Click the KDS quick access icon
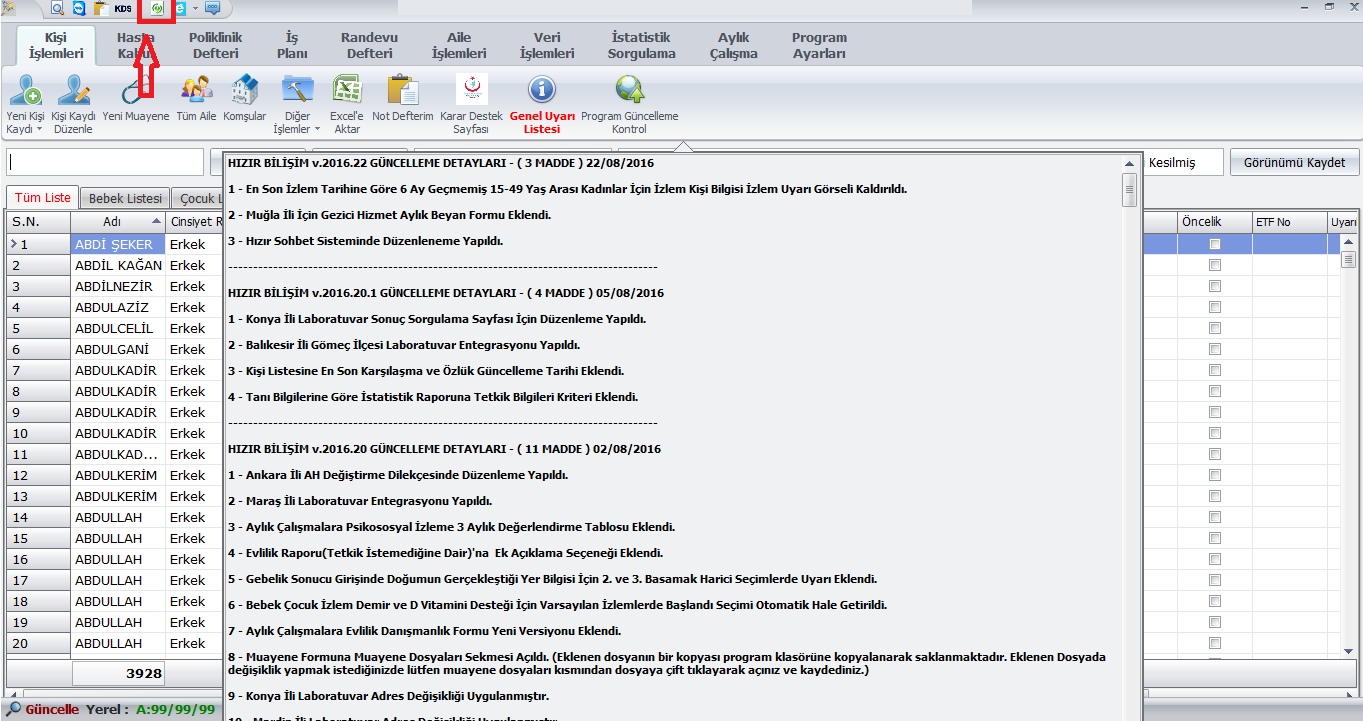The width and height of the screenshot is (1363, 721). point(123,8)
